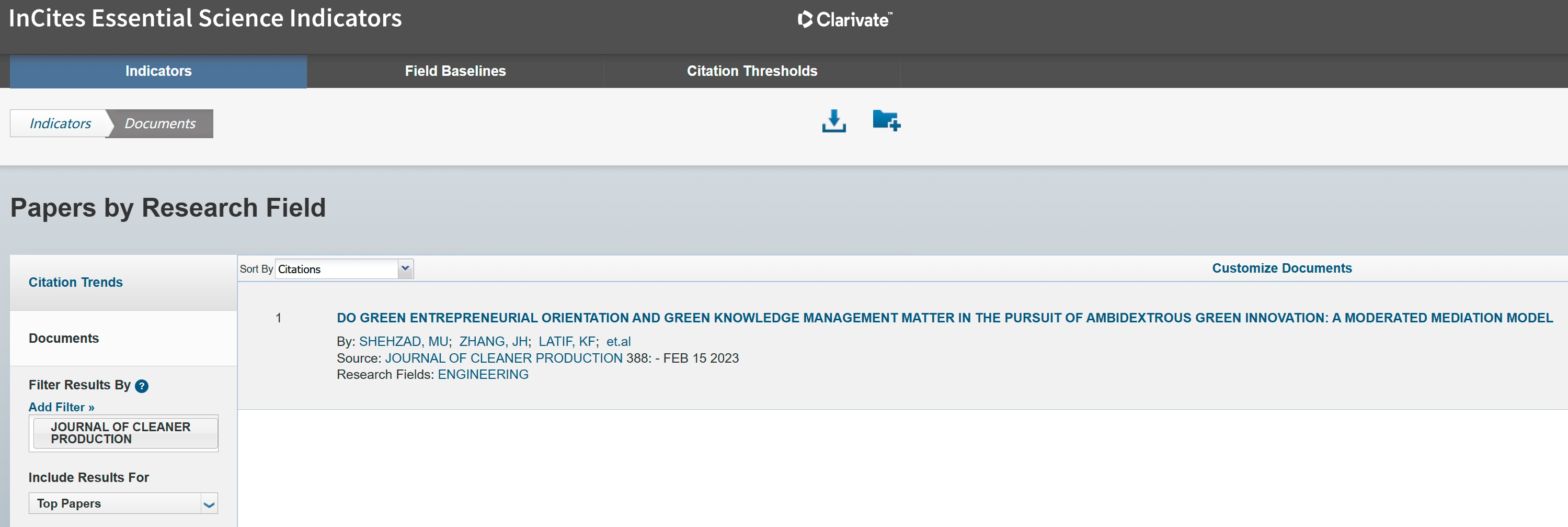
Task: Click the ENGINEERING research field link
Action: click(x=483, y=374)
